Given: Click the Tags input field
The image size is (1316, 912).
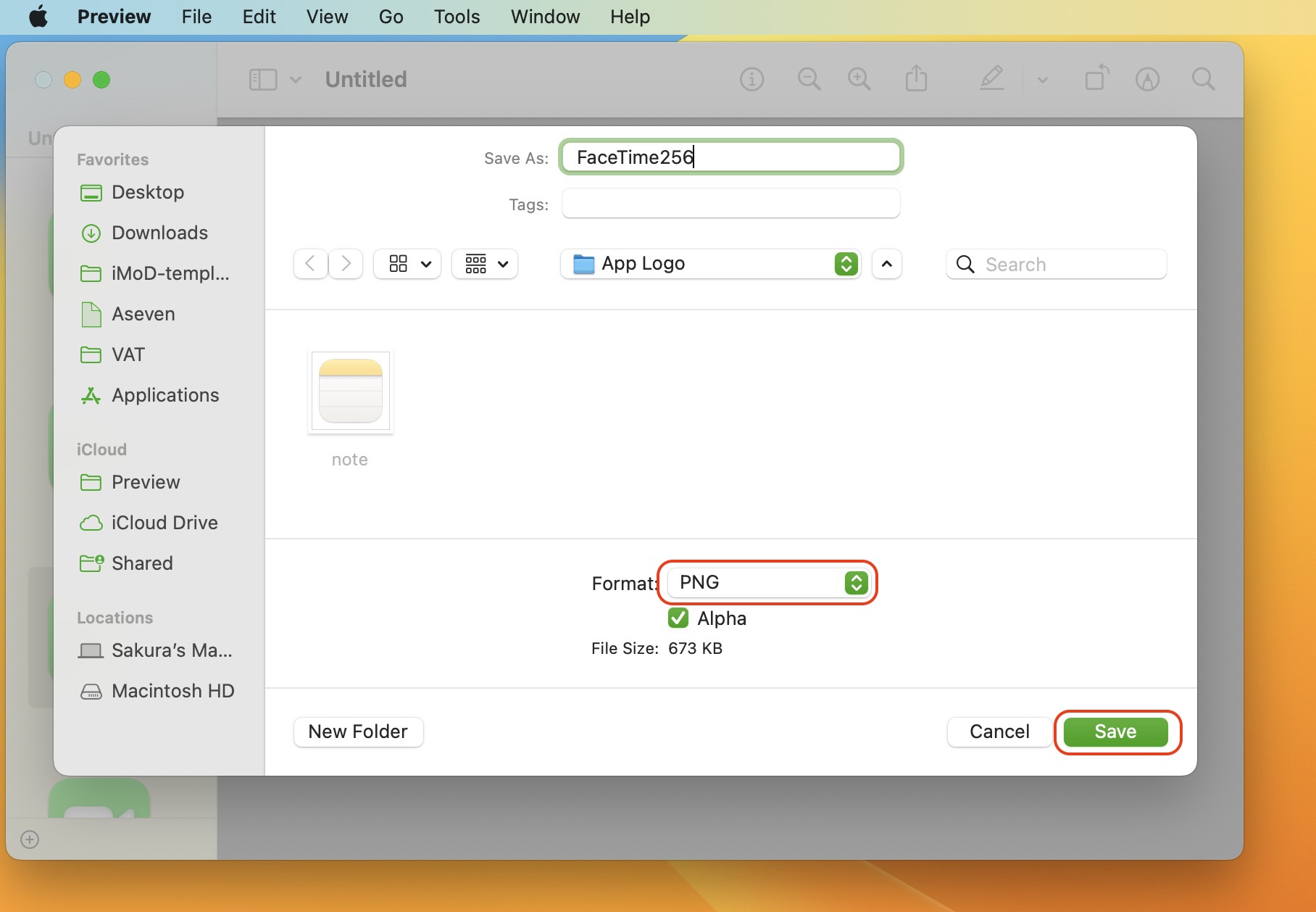Looking at the screenshot, I should [730, 204].
